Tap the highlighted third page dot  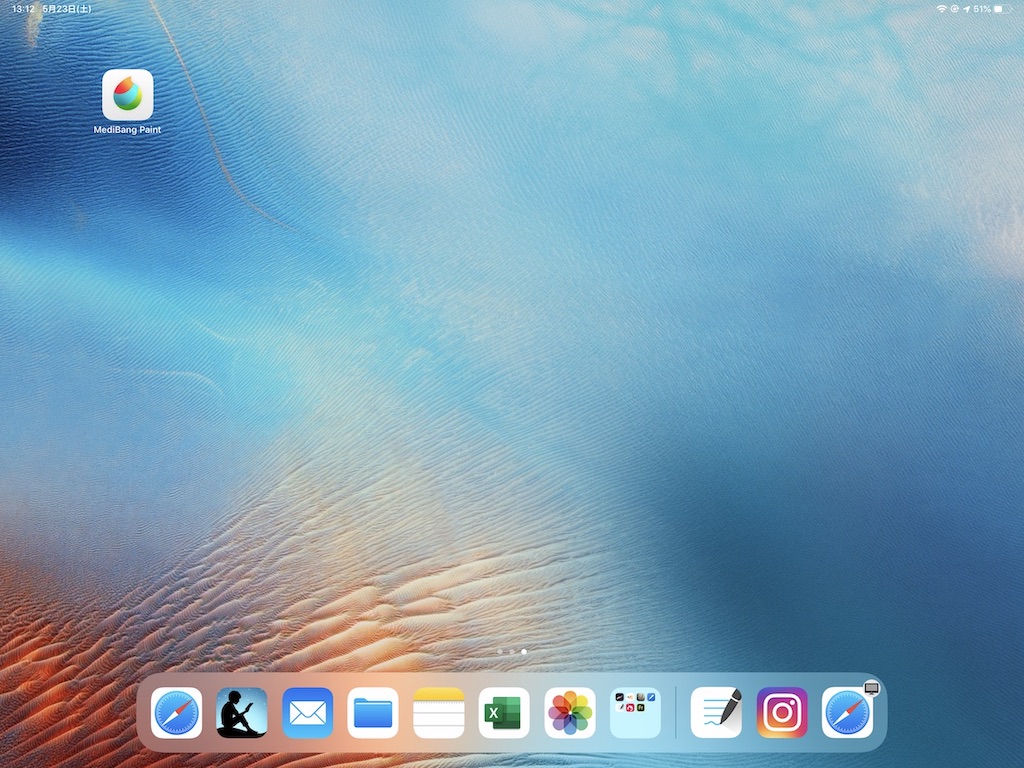click(x=524, y=651)
